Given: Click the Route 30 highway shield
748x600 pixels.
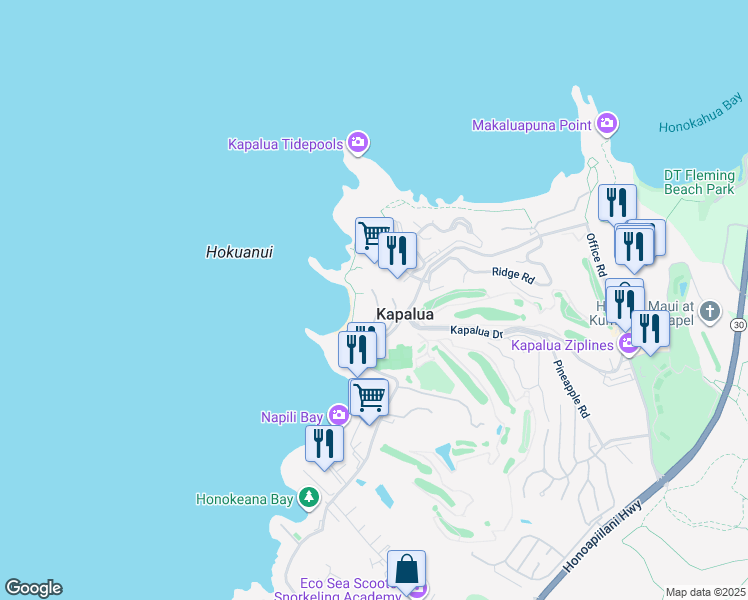Looking at the screenshot, I should coord(738,325).
